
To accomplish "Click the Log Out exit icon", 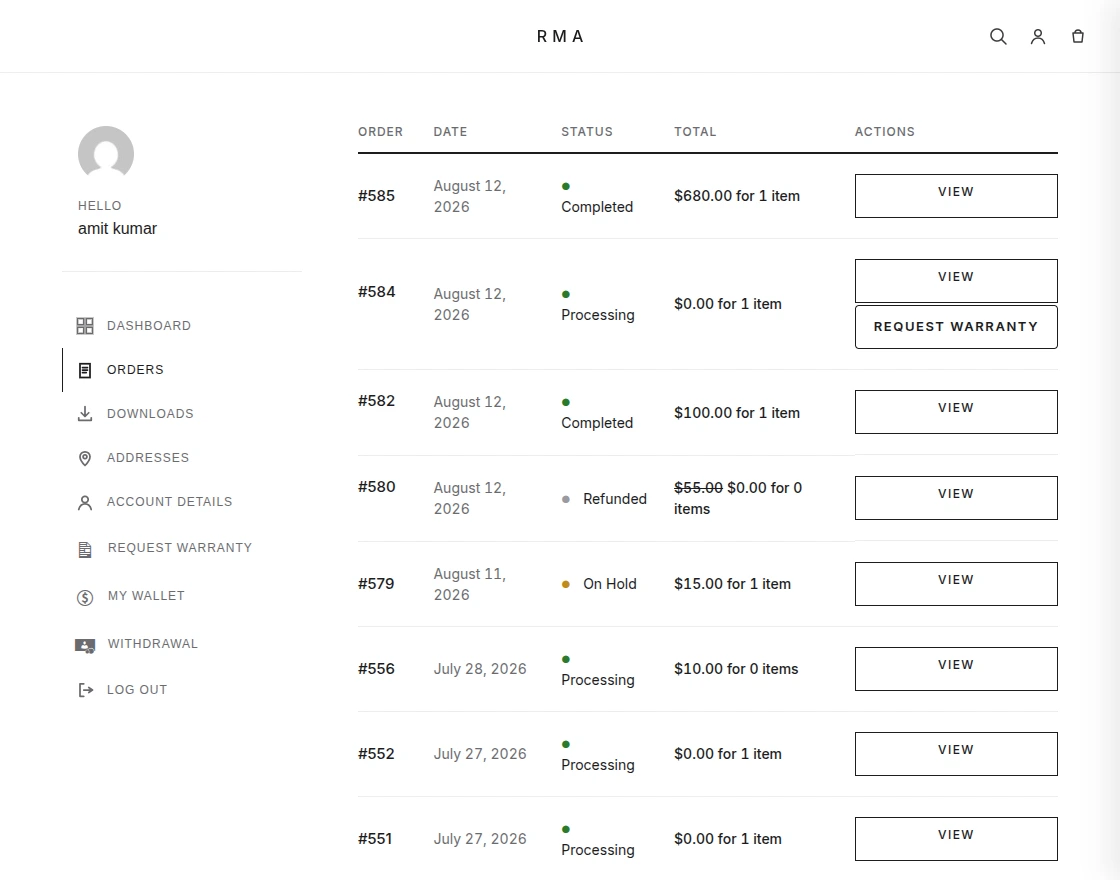I will [x=86, y=690].
